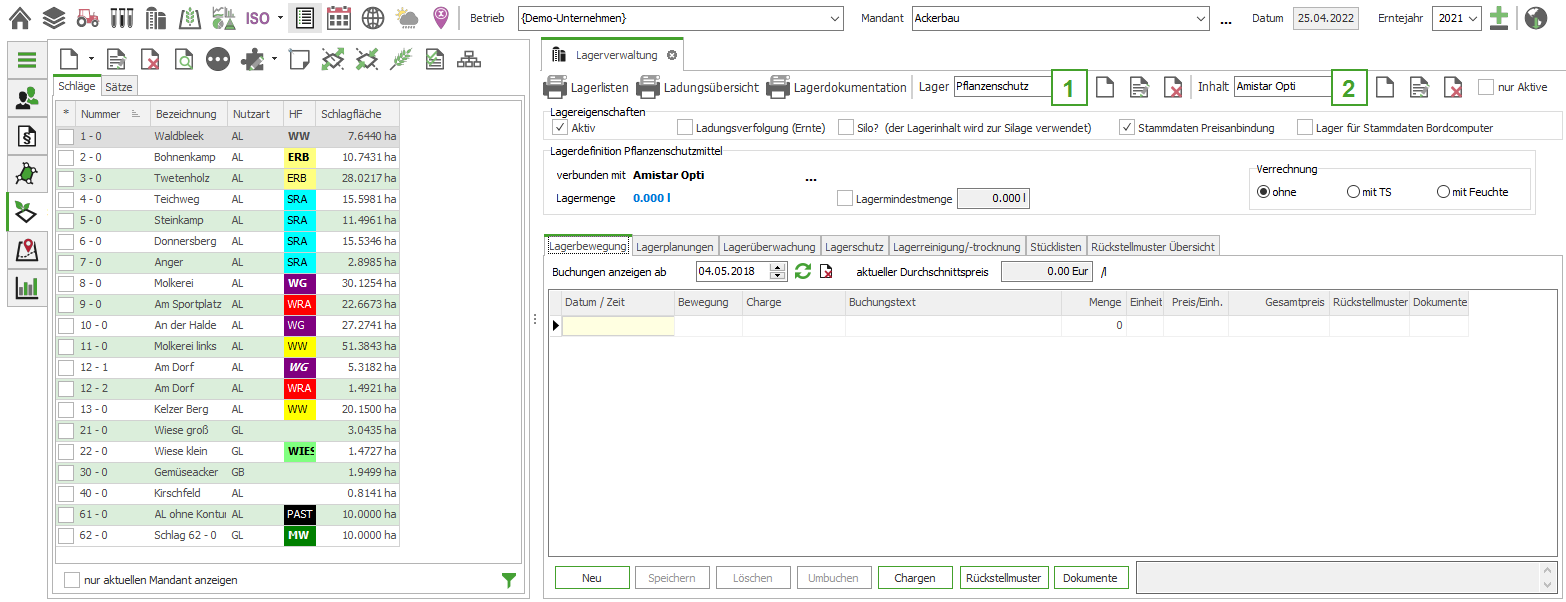Open the bar chart sidebar icon

pos(27,288)
